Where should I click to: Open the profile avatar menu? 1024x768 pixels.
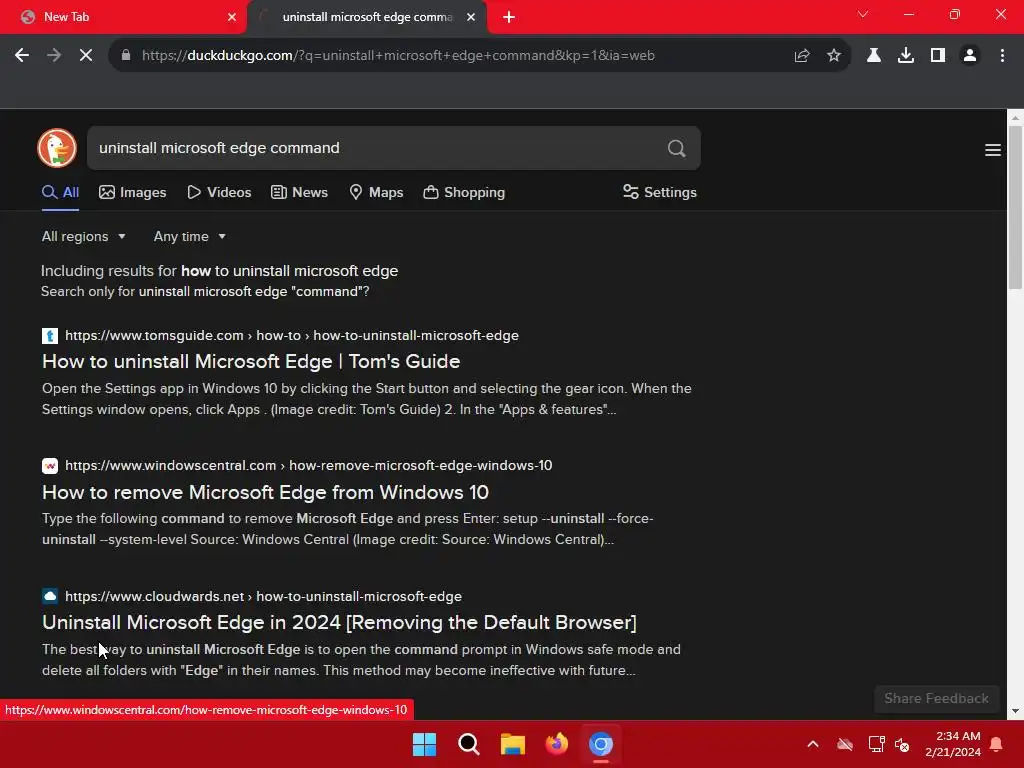tap(970, 56)
